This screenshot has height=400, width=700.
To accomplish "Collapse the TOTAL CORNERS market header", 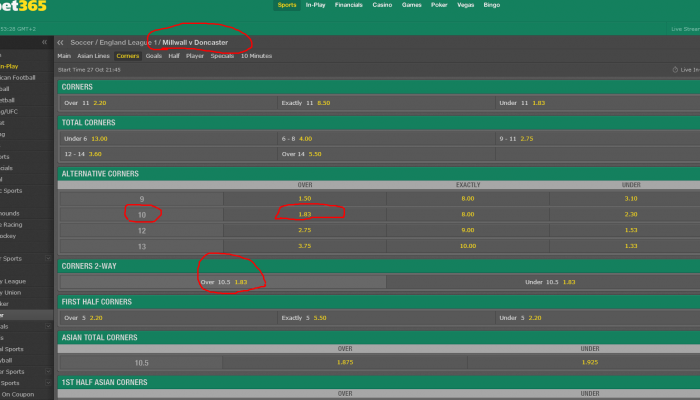I will (x=379, y=122).
